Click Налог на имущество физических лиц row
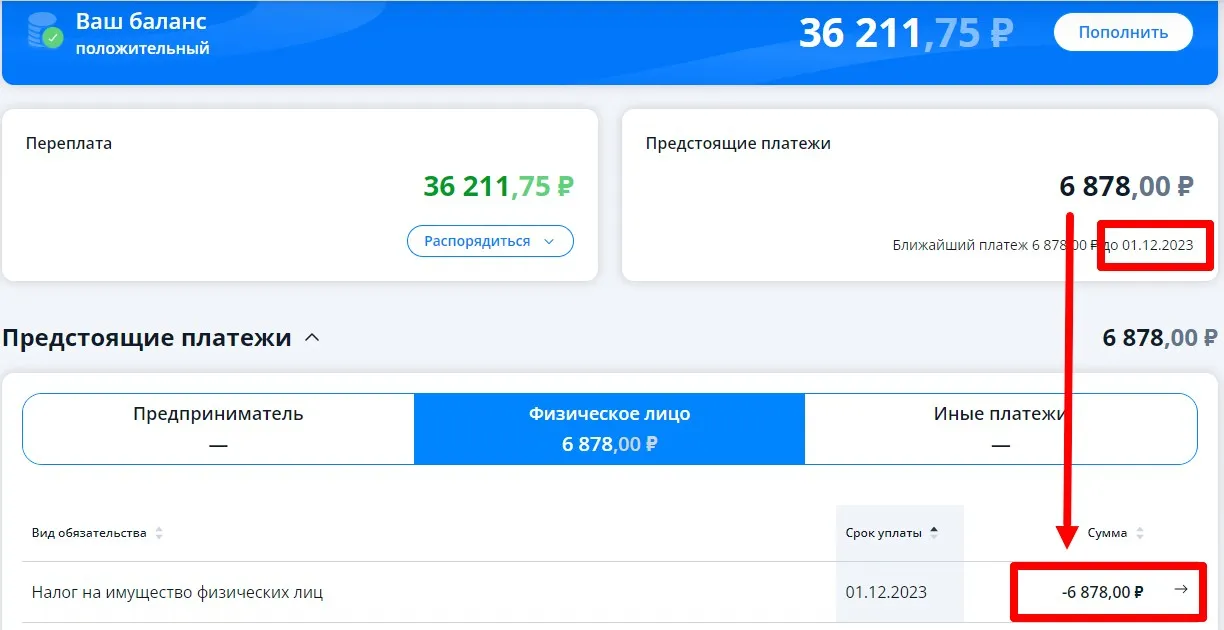 [177, 592]
